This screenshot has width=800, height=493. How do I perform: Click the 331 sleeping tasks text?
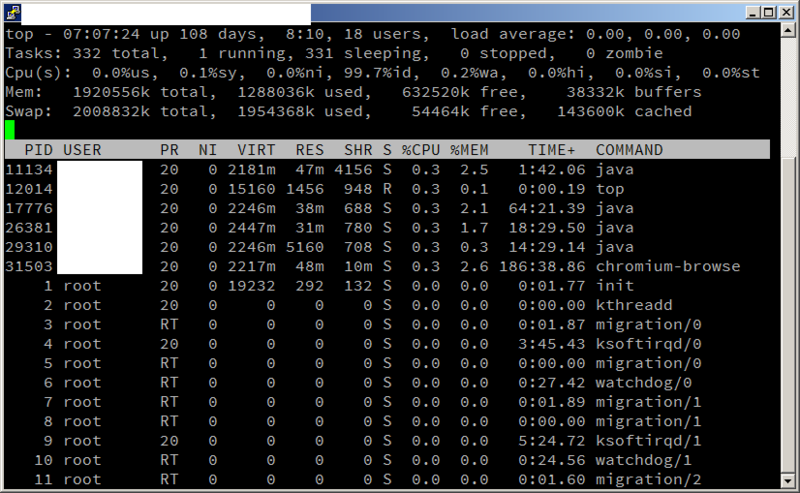tap(363, 53)
